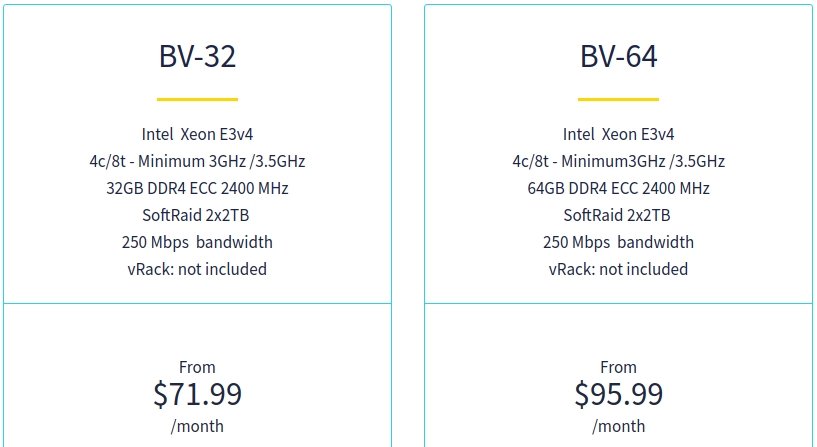Screen dimensions: 817x447
Task: Click the 64GB DDR4 ECC 2400 MHz line
Action: (618, 188)
